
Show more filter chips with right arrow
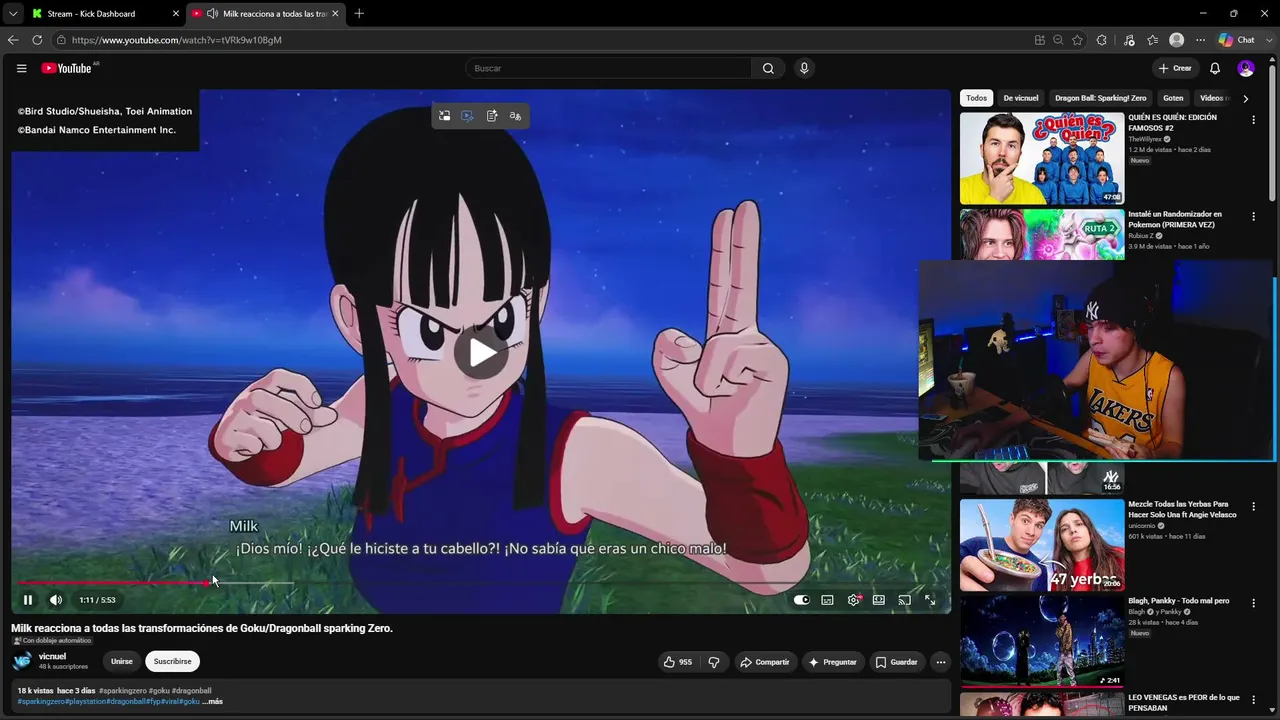(1245, 98)
